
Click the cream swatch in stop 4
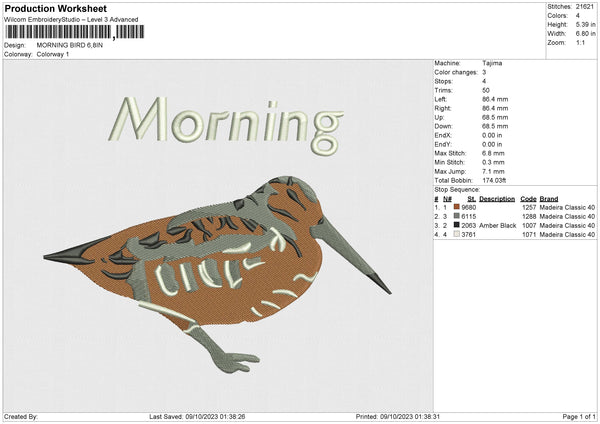click(457, 235)
